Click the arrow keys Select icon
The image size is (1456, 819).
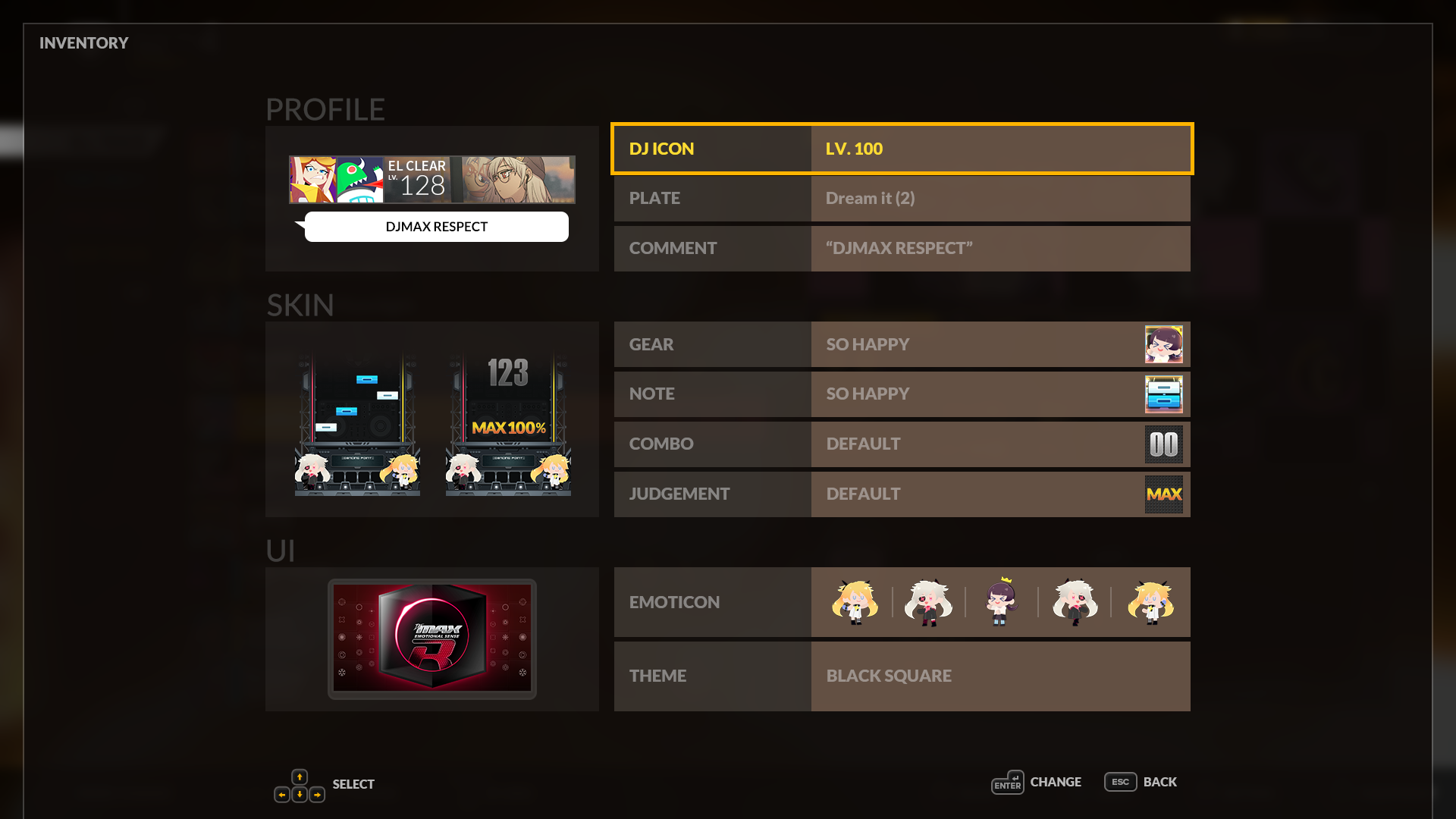coord(300,786)
